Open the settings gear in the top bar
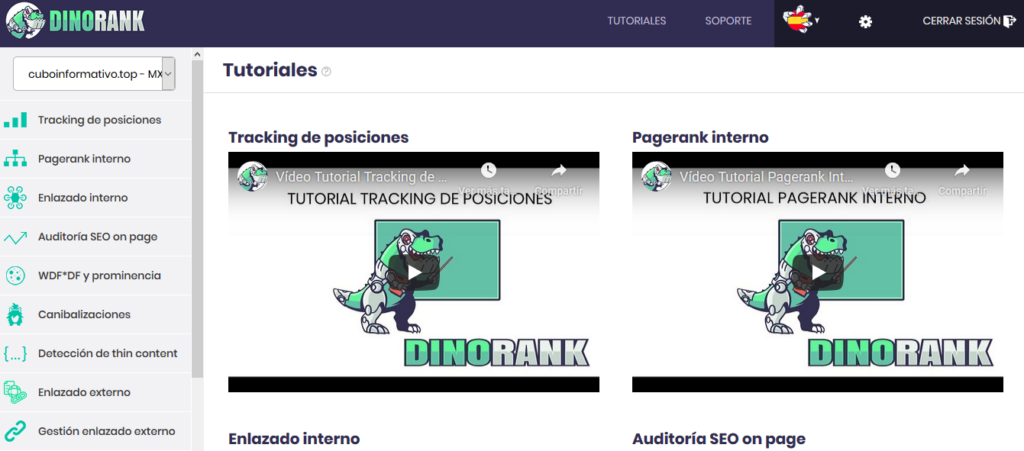This screenshot has height=451, width=1024. coord(865,22)
